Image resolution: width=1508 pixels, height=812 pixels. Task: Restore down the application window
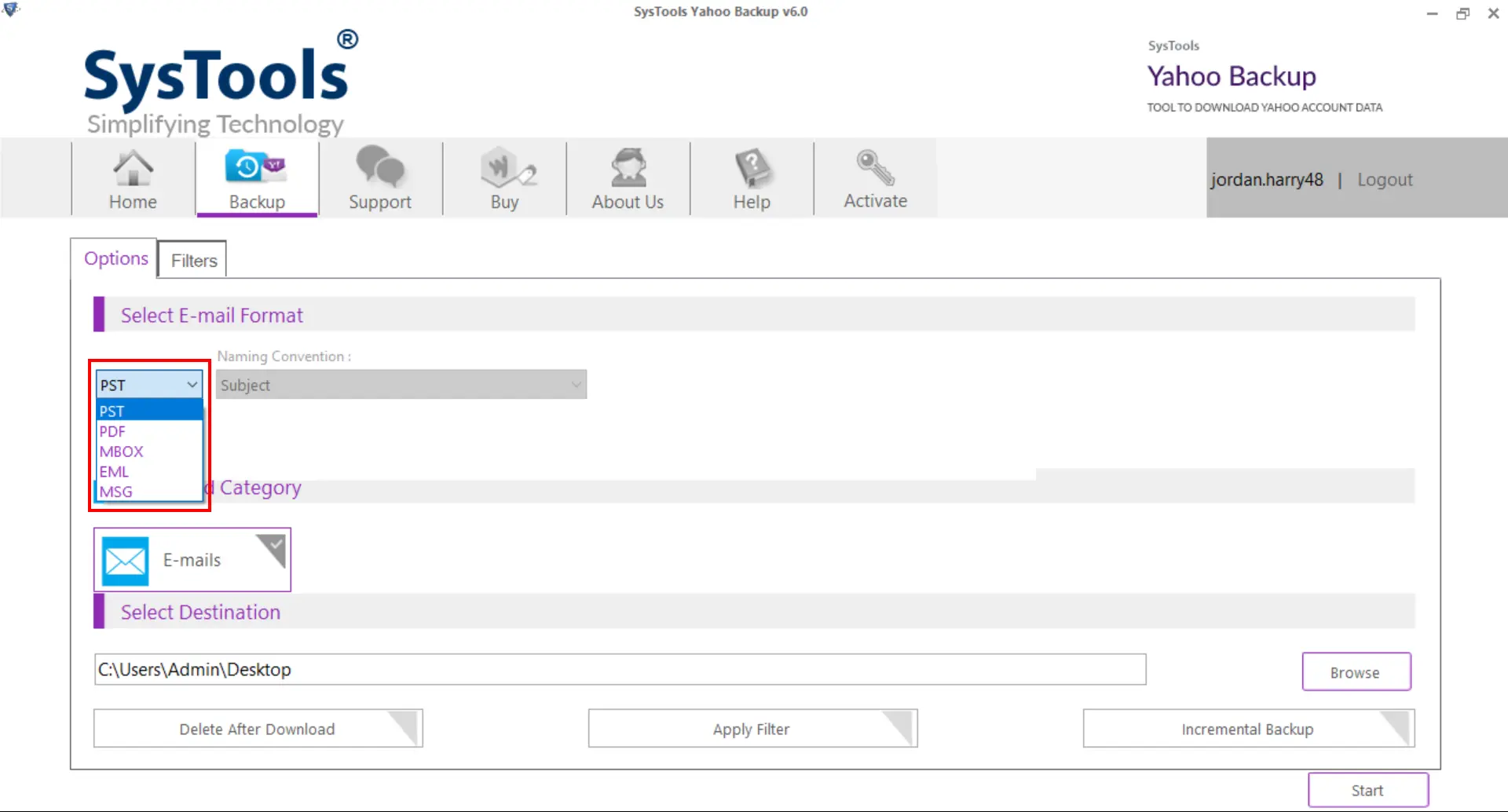click(1462, 13)
